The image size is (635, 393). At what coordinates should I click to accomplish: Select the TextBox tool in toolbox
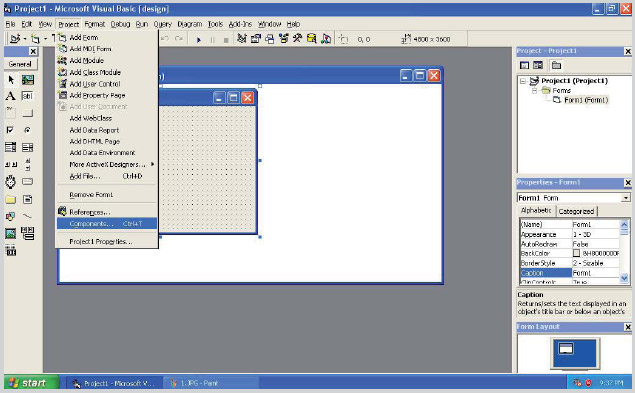[x=28, y=96]
